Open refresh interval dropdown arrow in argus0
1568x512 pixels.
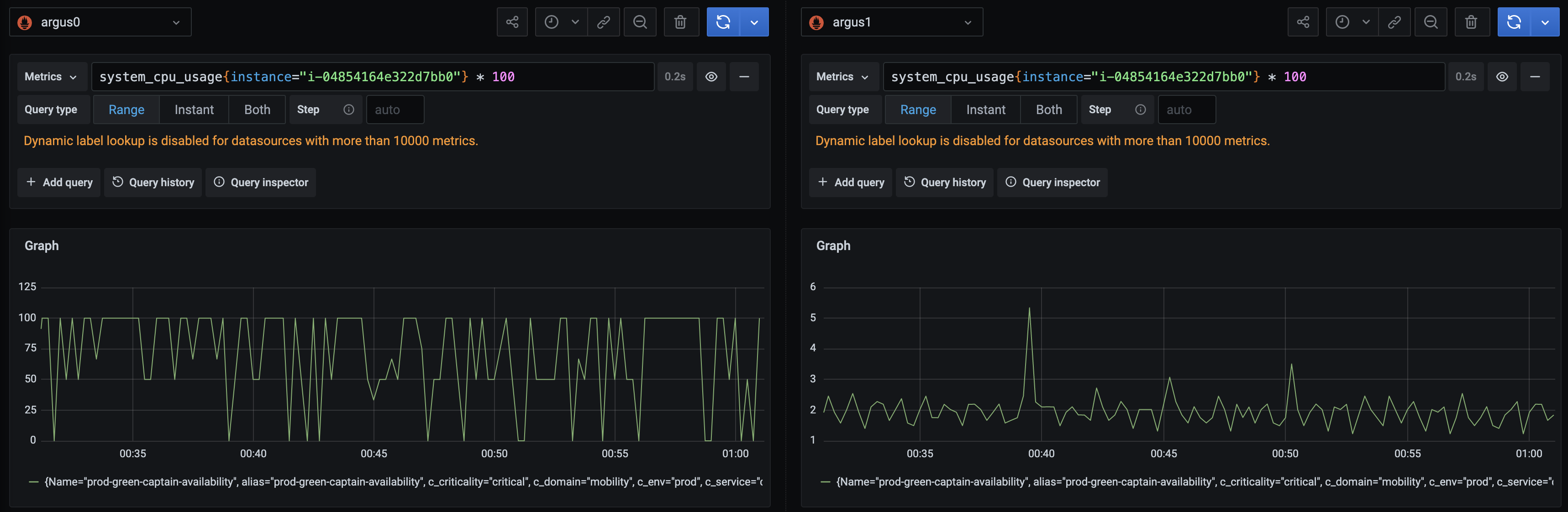click(x=754, y=22)
